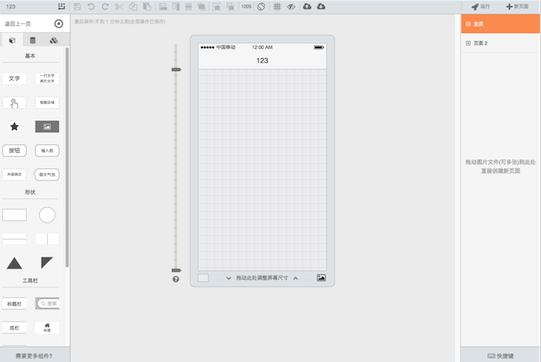
Task: Open the 快捷键 keyboard shortcuts button
Action: (x=501, y=356)
